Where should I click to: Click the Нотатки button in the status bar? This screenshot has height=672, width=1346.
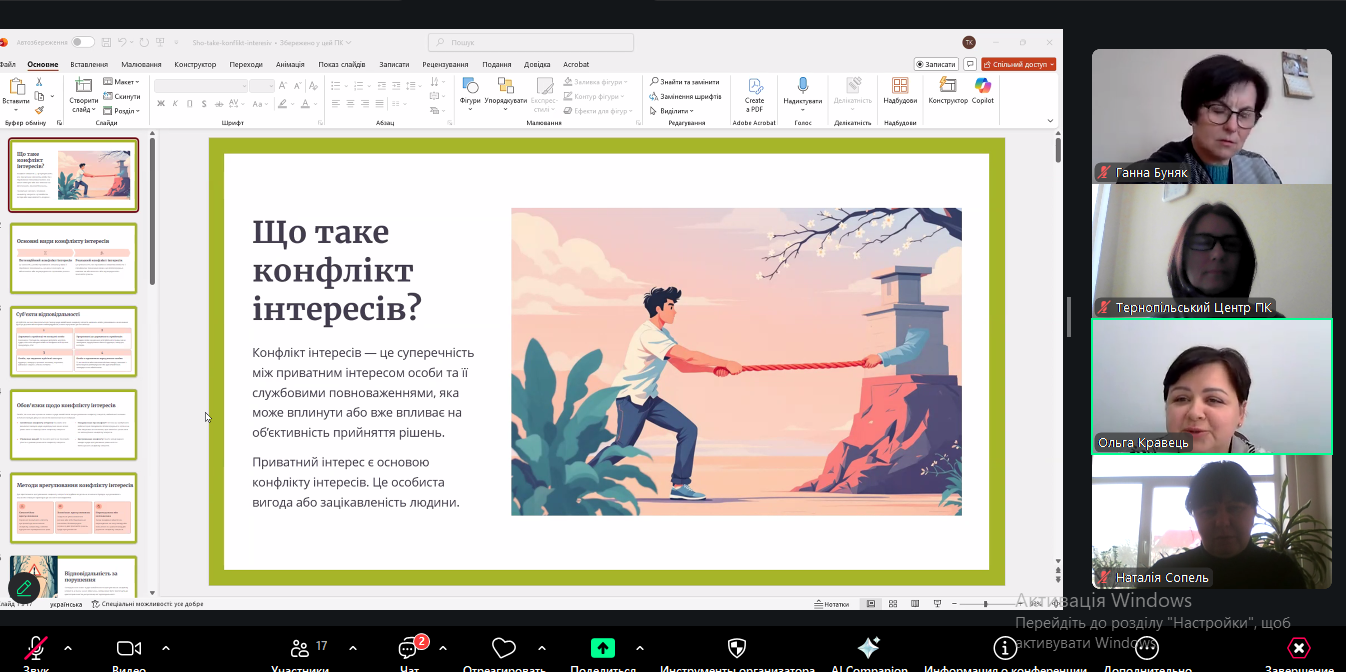click(832, 604)
